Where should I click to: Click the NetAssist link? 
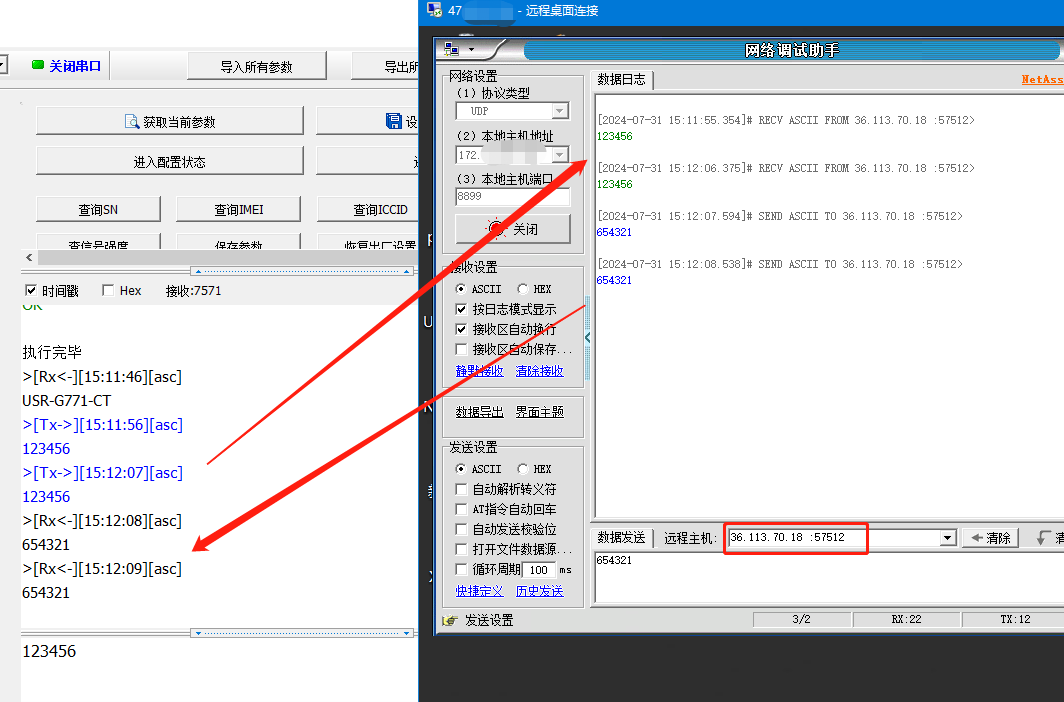pyautogui.click(x=1042, y=79)
